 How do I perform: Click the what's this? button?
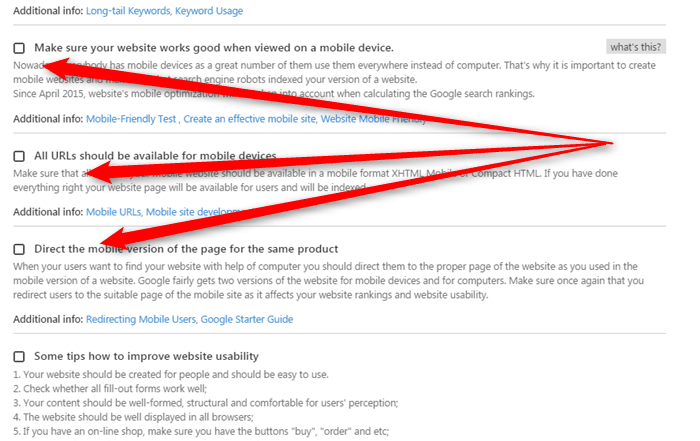(x=636, y=47)
